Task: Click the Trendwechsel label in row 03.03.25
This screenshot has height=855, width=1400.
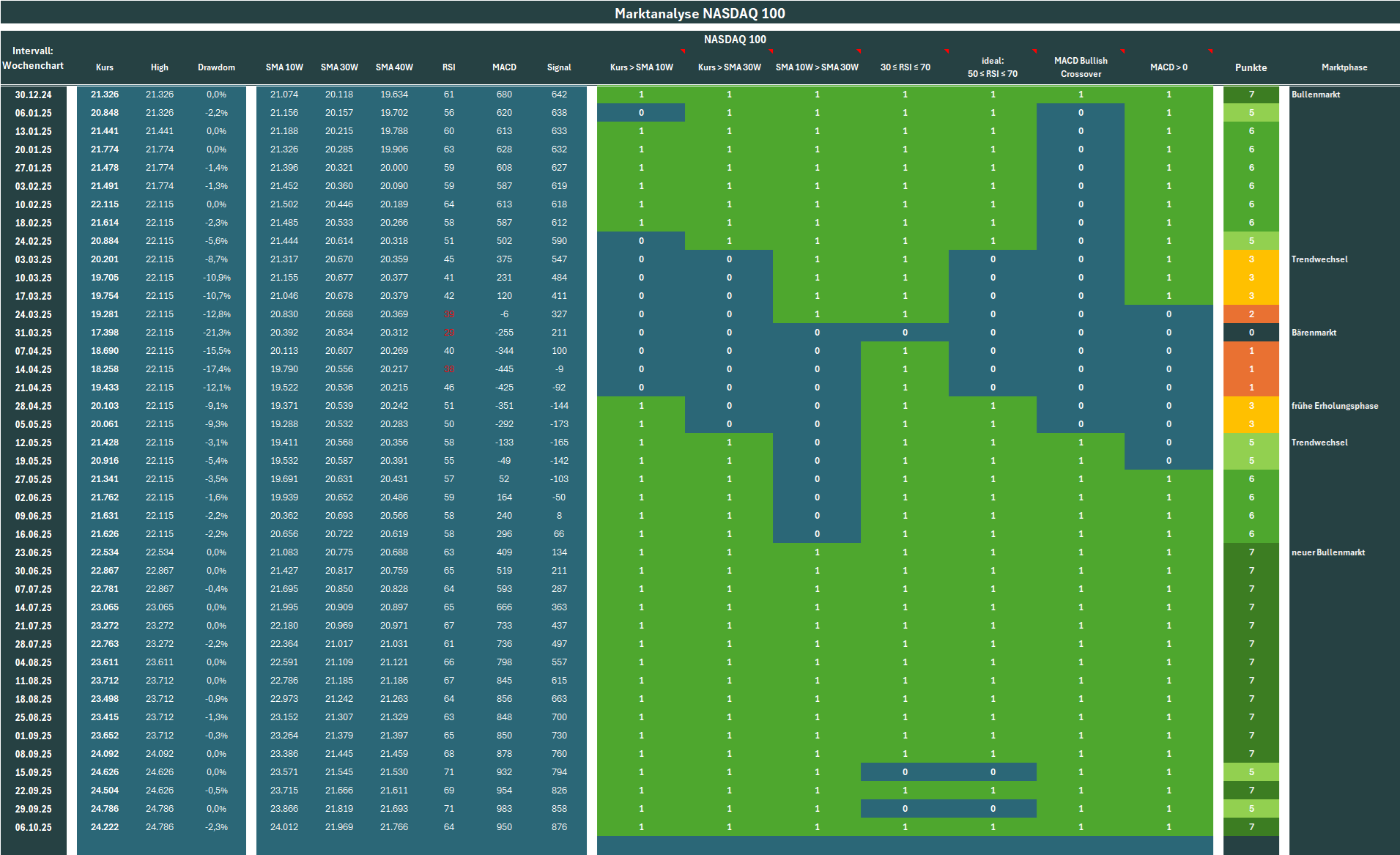Action: (1319, 259)
